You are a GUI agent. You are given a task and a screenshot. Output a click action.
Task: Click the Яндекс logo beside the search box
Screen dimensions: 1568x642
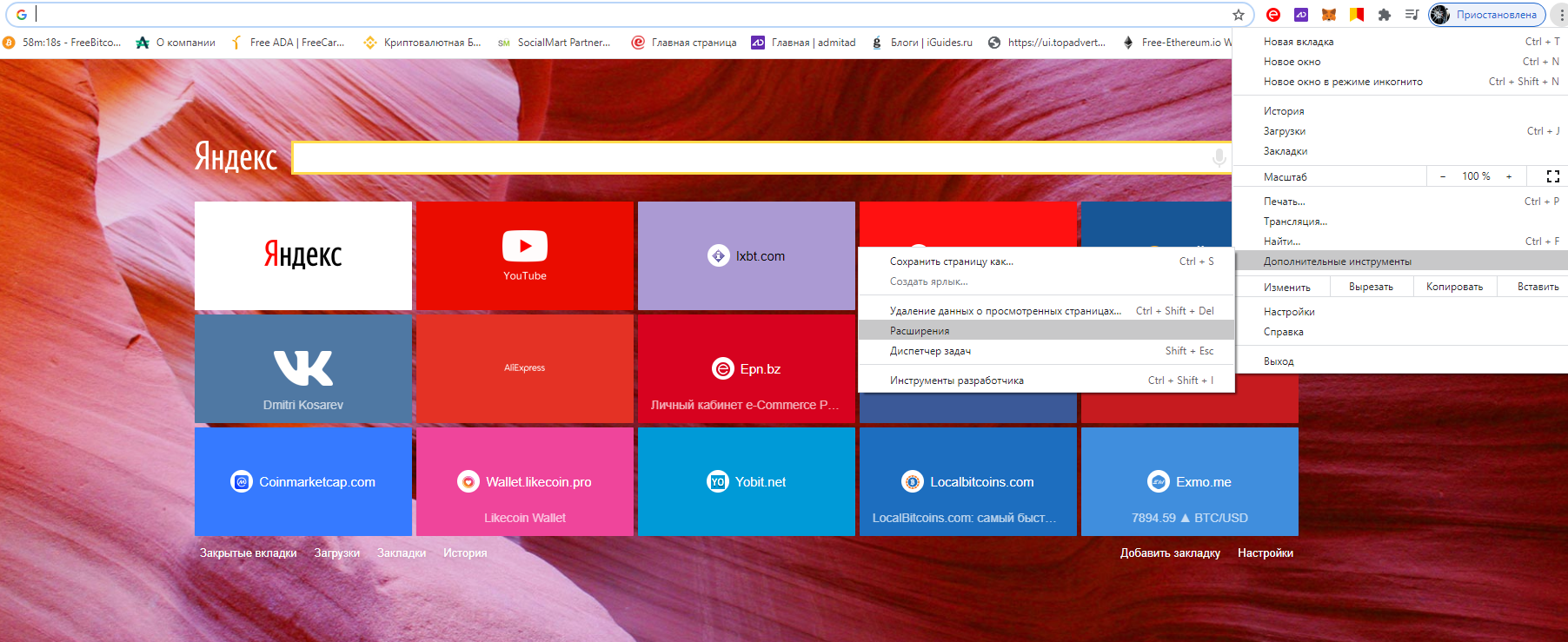236,157
